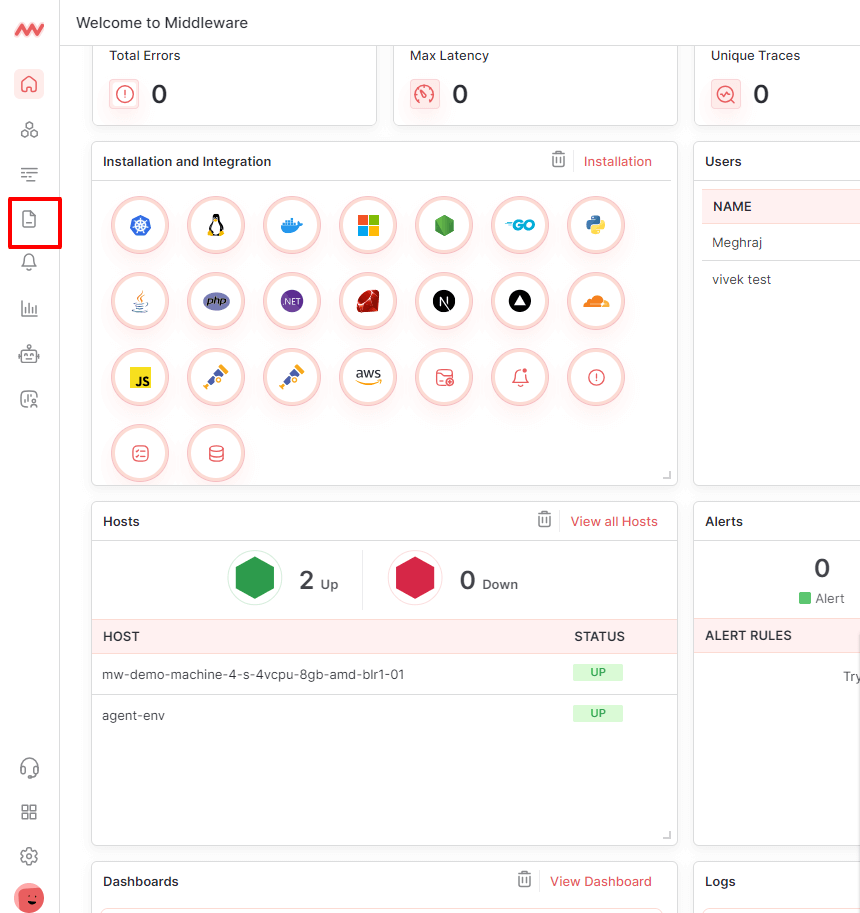860x913 pixels.
Task: Select the Ruby integration icon
Action: tap(368, 301)
